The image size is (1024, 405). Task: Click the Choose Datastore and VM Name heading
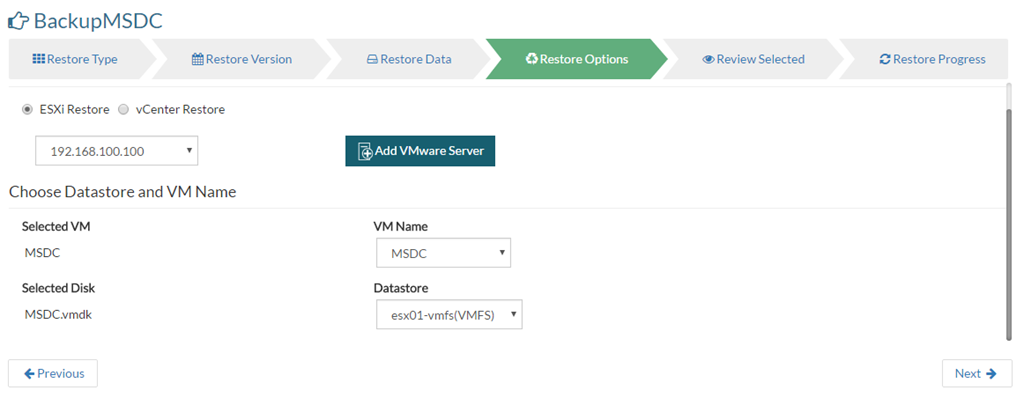point(123,192)
